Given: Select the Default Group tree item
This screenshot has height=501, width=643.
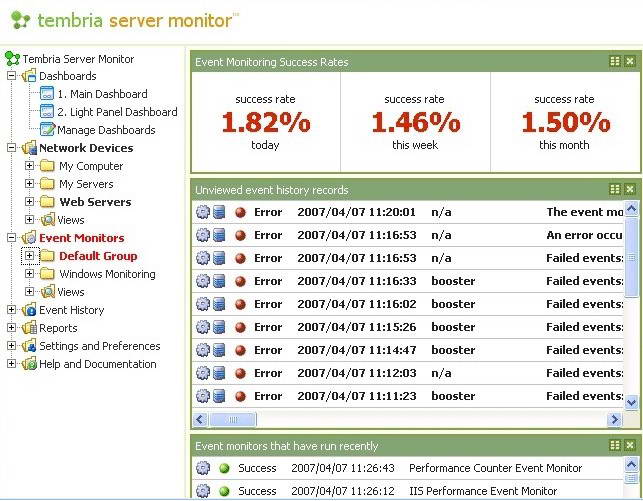Looking at the screenshot, I should point(98,256).
